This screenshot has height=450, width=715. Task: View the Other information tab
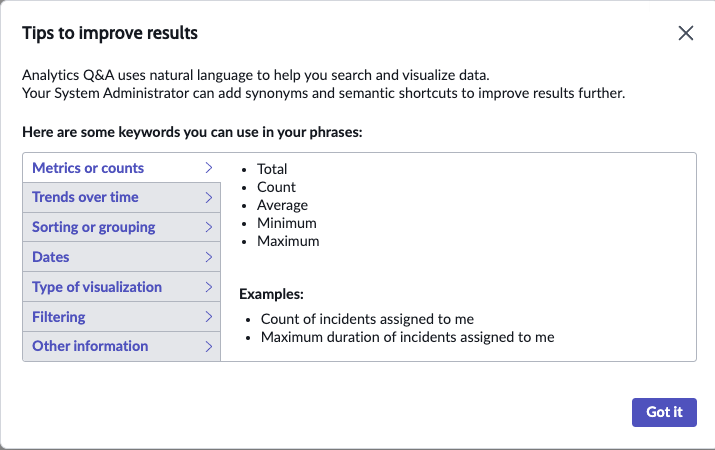[x=122, y=347]
